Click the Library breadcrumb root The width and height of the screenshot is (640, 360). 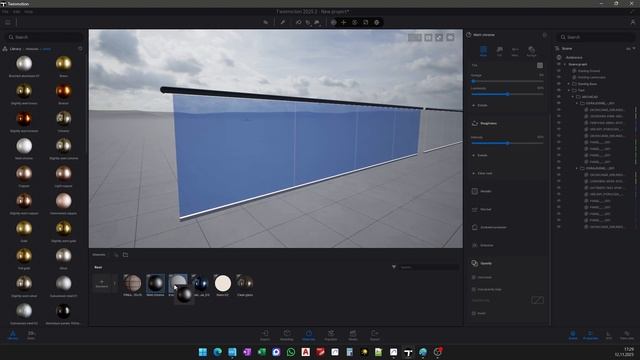pos(16,49)
